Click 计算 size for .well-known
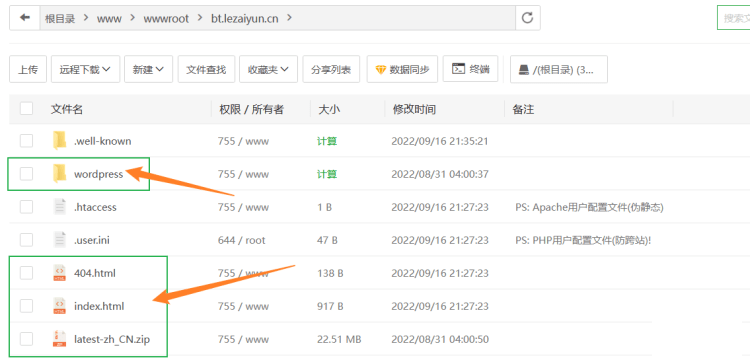 pyautogui.click(x=327, y=141)
